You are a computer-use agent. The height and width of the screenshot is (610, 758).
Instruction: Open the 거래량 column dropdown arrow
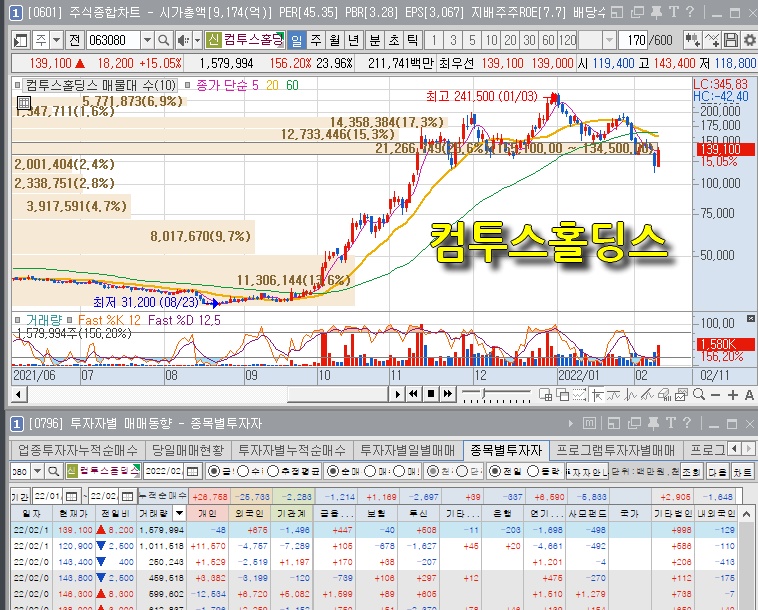coord(179,513)
